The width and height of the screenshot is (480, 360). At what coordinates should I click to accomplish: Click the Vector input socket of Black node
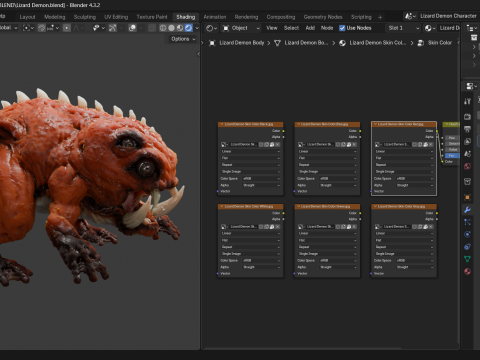point(218,191)
